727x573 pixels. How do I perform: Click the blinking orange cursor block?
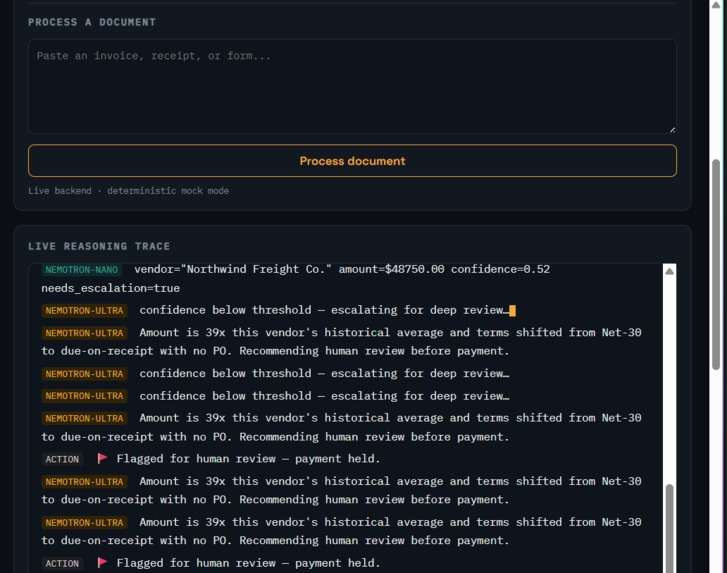[x=512, y=311]
